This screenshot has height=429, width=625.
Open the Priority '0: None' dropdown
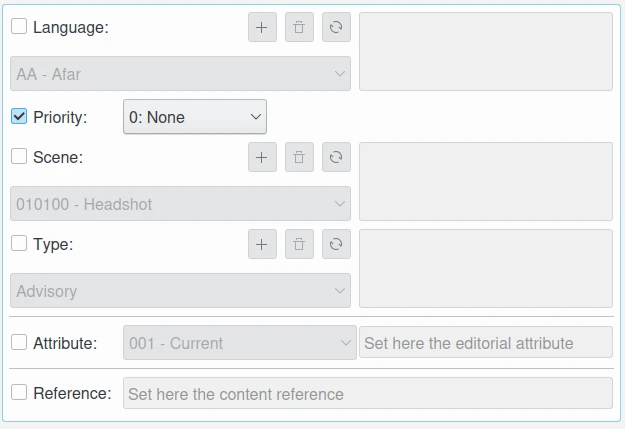(x=195, y=117)
